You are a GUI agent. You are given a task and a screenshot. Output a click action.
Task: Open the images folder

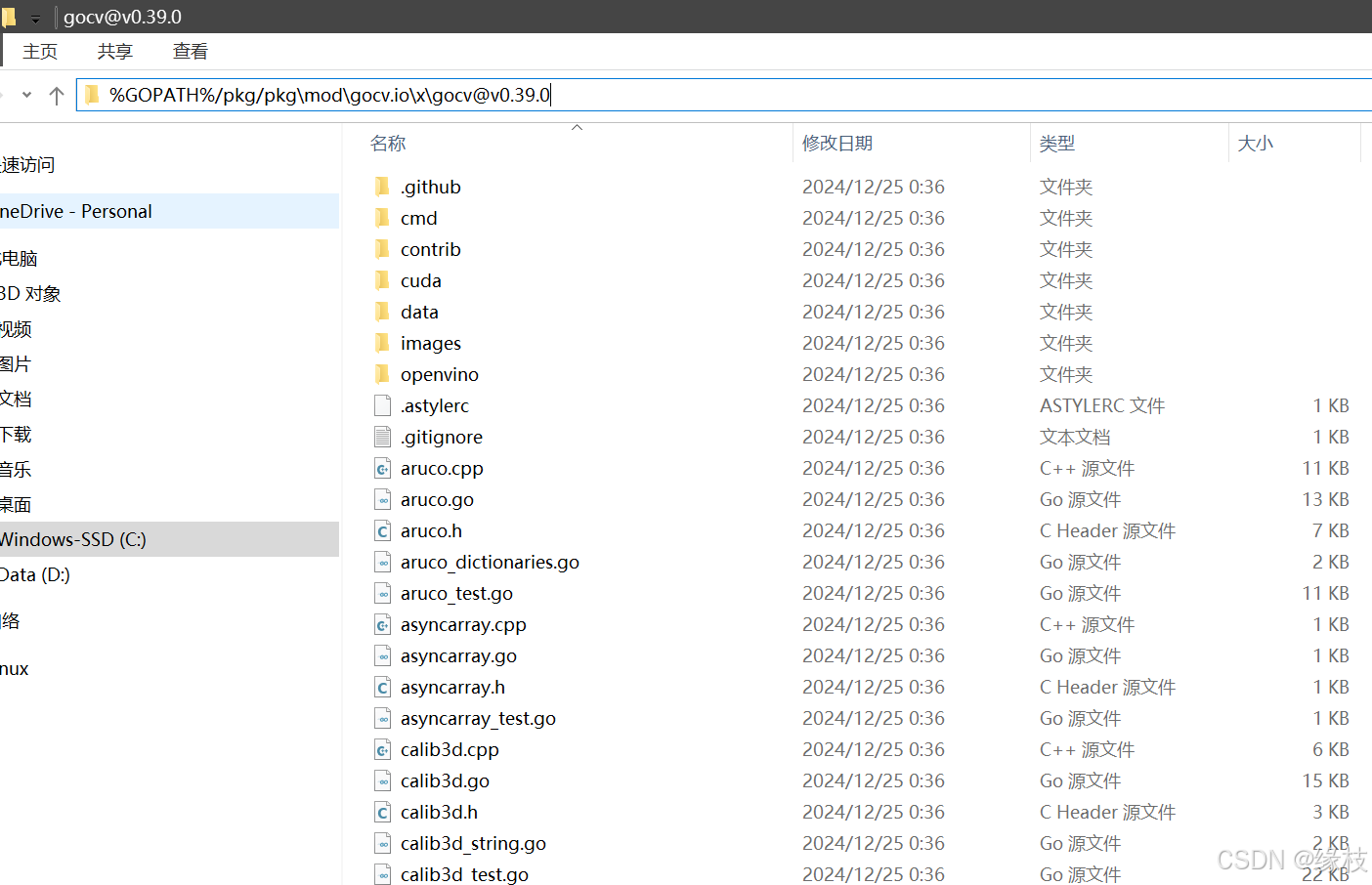pos(430,343)
